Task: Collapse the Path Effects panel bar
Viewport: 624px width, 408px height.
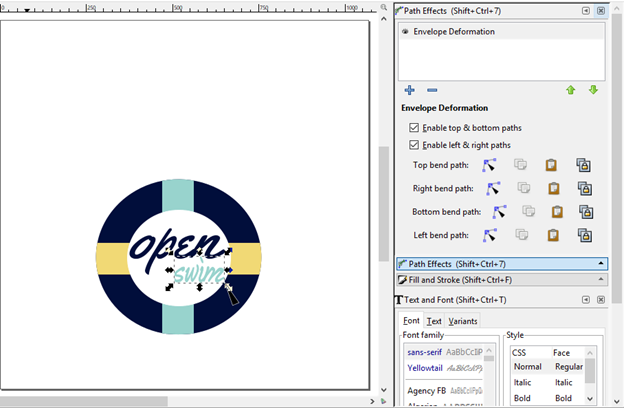Action: [x=601, y=264]
